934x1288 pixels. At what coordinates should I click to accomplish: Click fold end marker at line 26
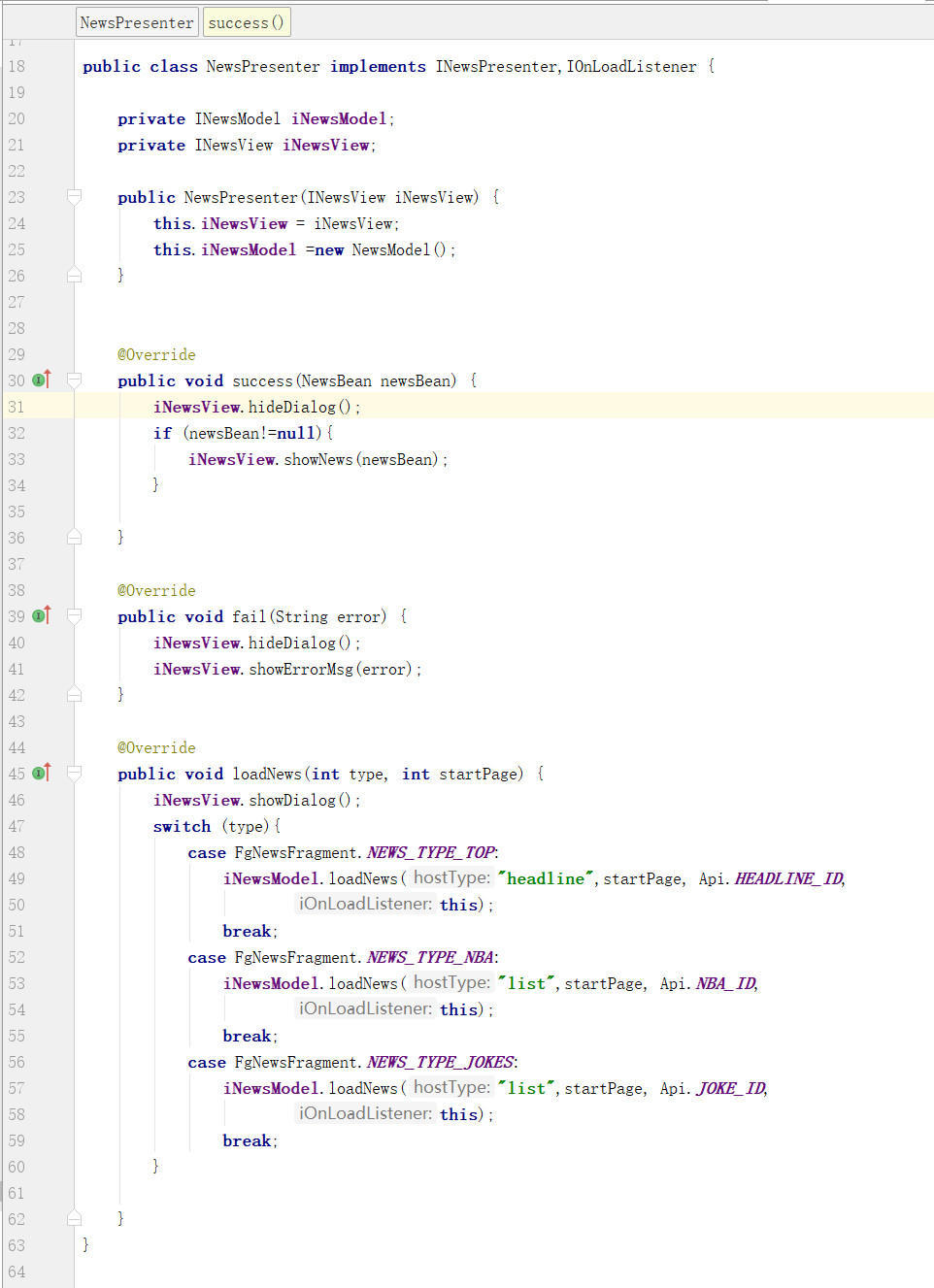click(x=74, y=276)
